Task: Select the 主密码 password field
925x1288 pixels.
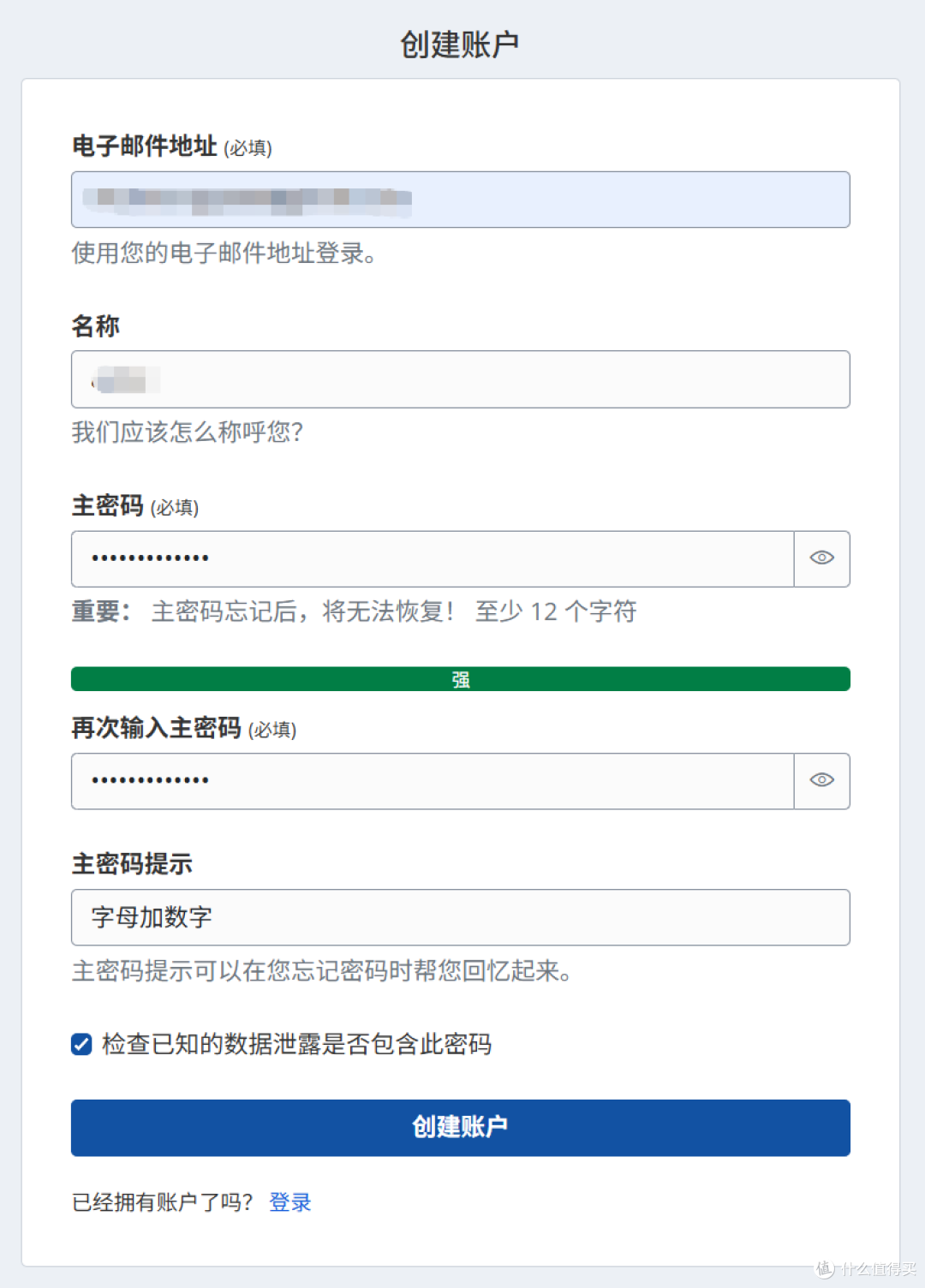Action: pos(433,558)
